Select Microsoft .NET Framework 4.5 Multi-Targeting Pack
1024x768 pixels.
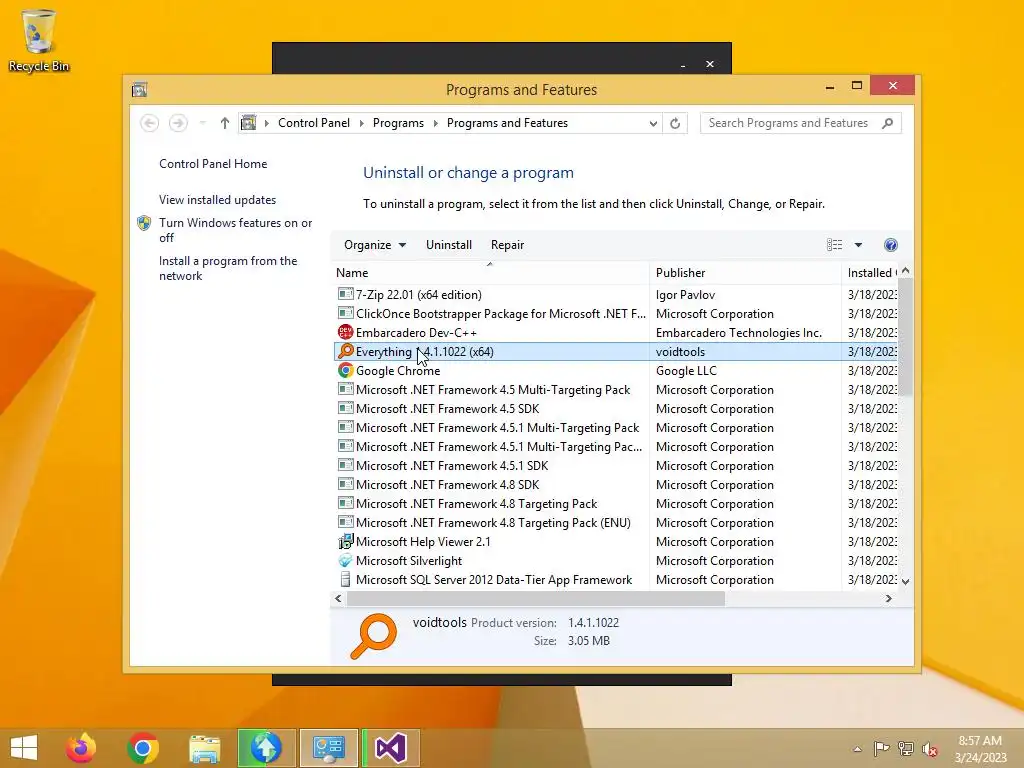[x=616, y=390]
